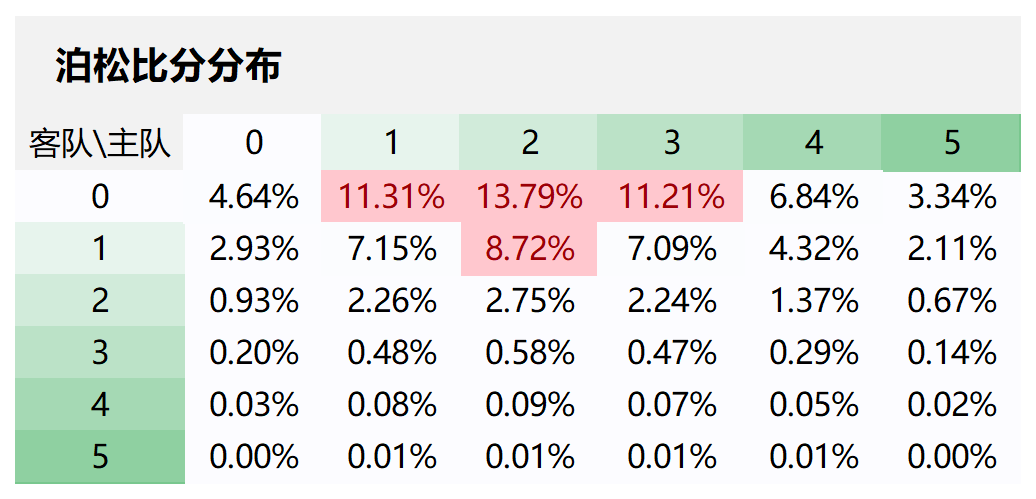Select the highlighted 13.79% cell
Screen dimensions: 1036x499
529,197
